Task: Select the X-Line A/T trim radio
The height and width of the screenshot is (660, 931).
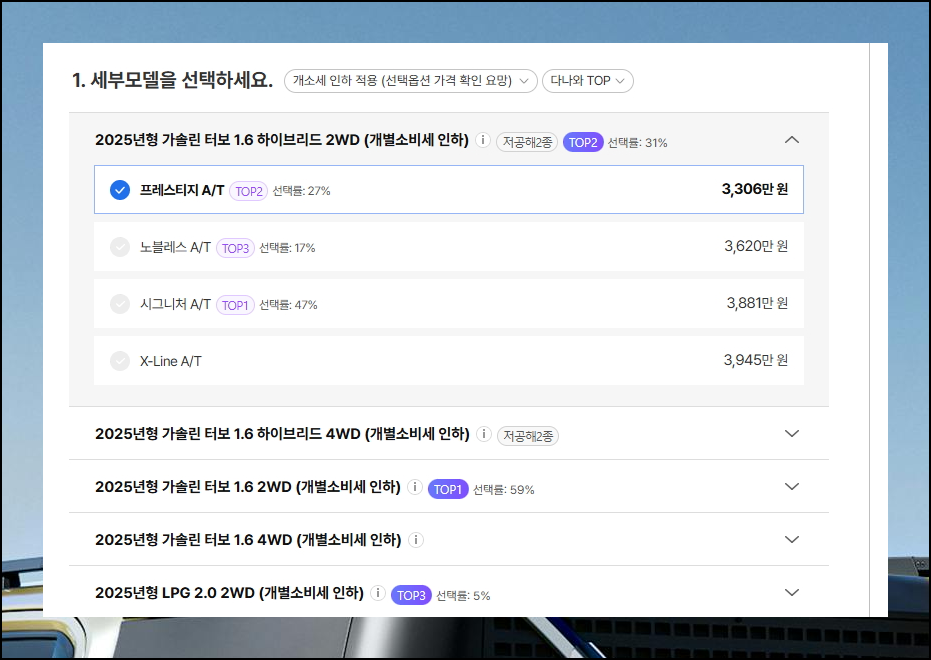Action: coord(120,361)
